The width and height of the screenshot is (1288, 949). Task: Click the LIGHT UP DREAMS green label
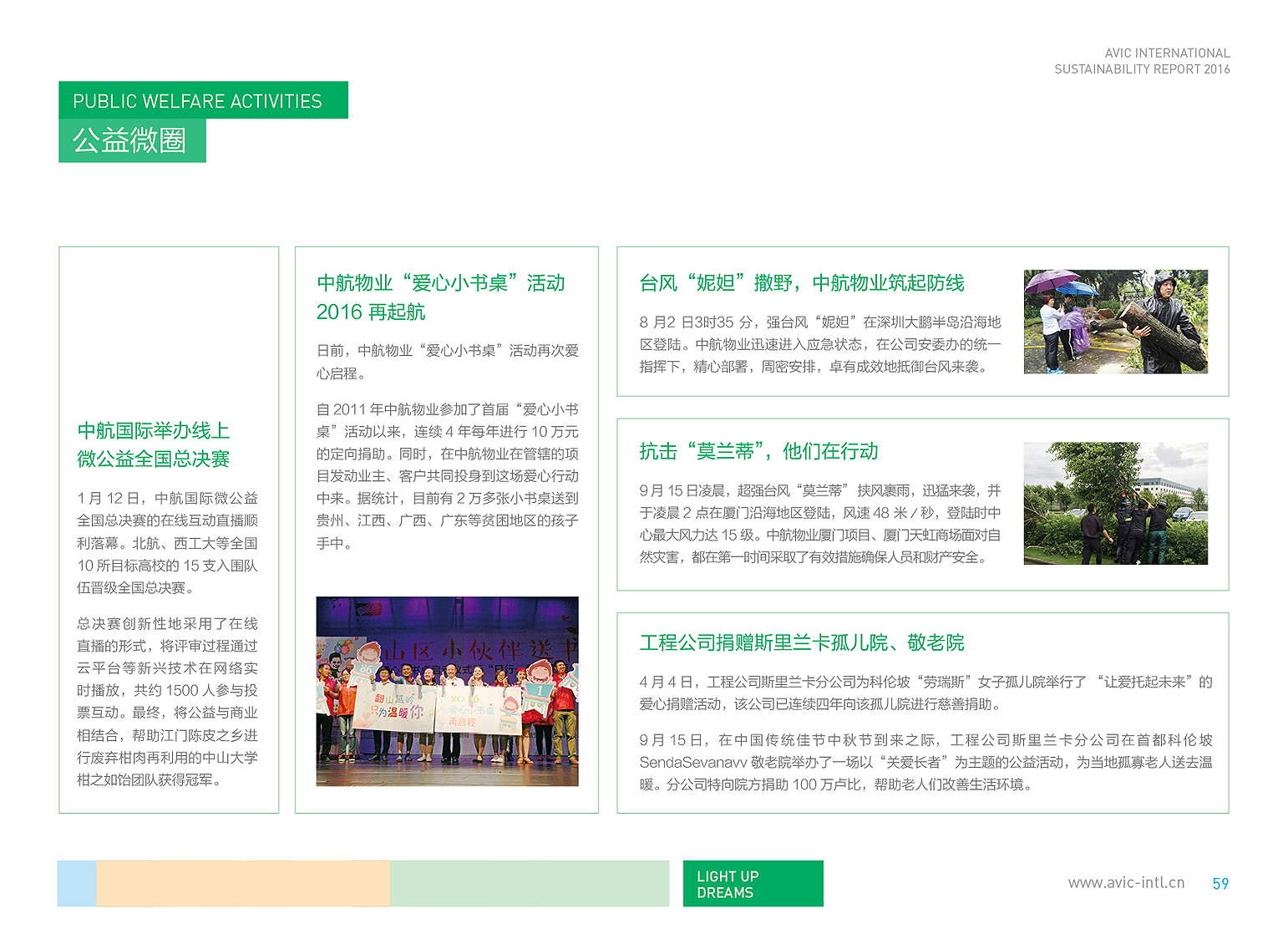click(753, 884)
